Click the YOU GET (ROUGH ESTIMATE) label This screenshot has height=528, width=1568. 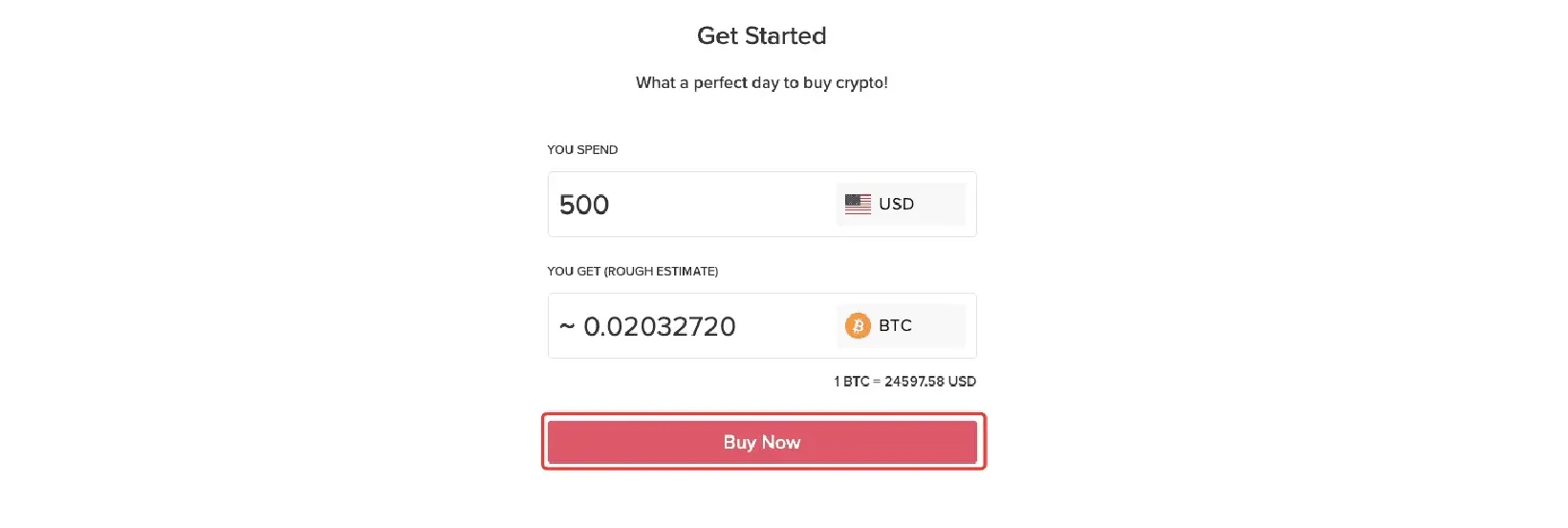(632, 272)
